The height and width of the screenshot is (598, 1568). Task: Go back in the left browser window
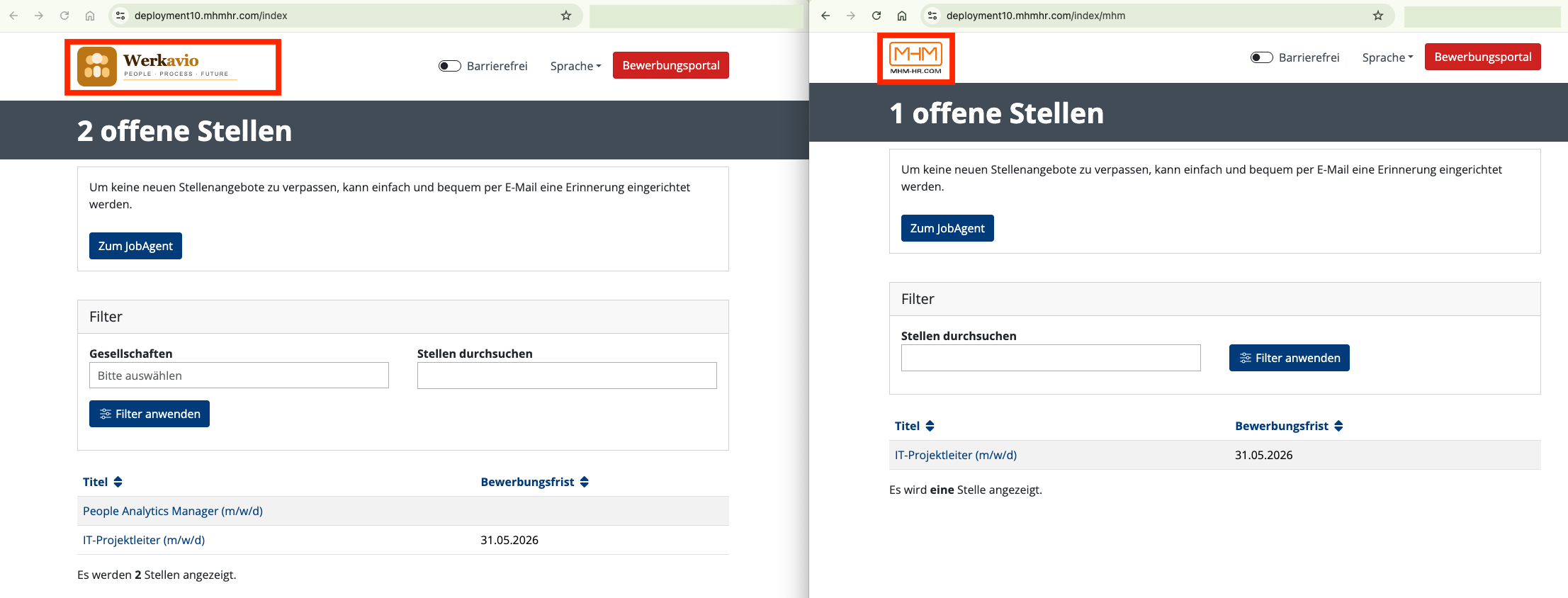[x=13, y=16]
